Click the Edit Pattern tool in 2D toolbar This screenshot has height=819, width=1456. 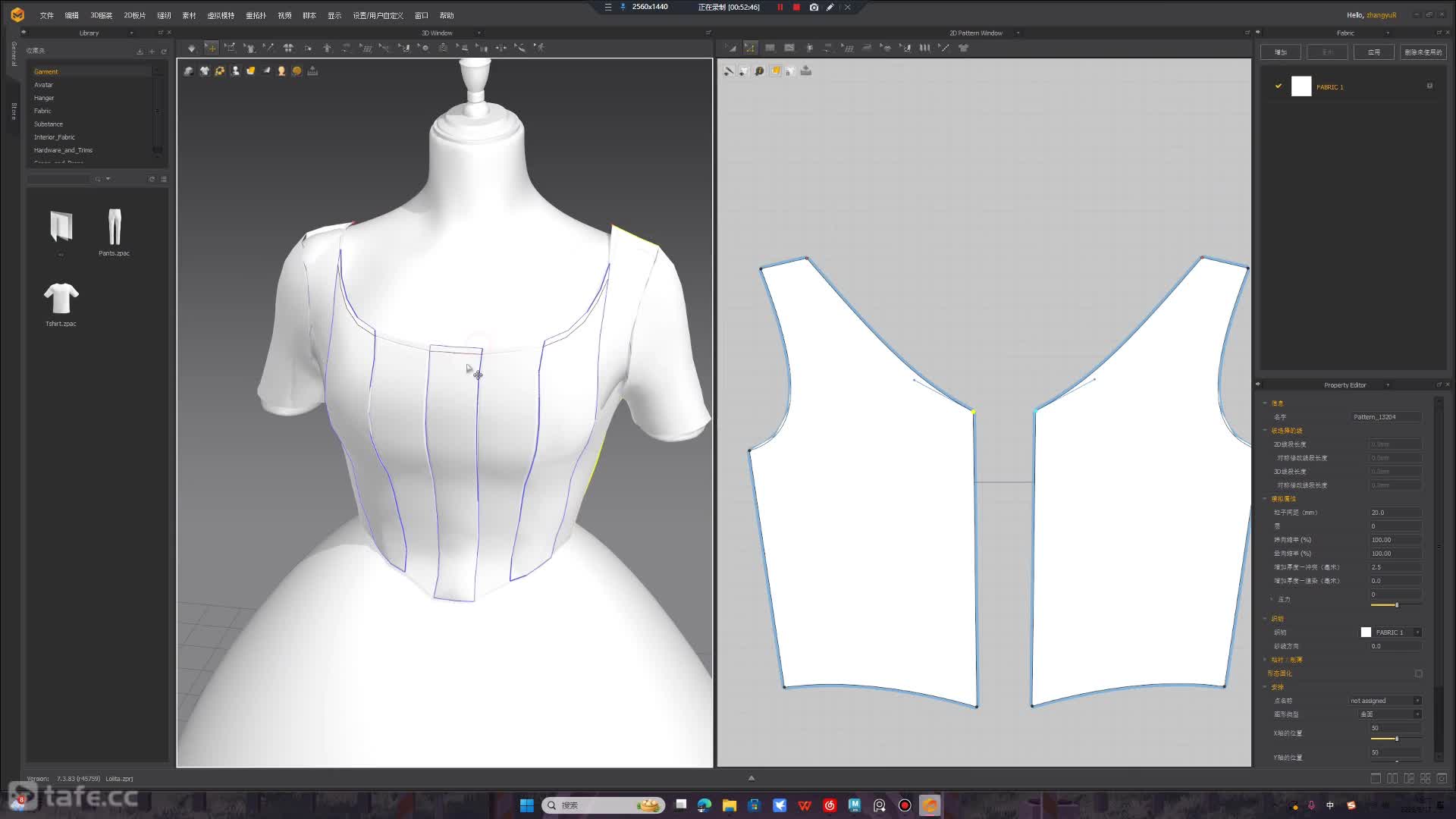click(x=732, y=48)
